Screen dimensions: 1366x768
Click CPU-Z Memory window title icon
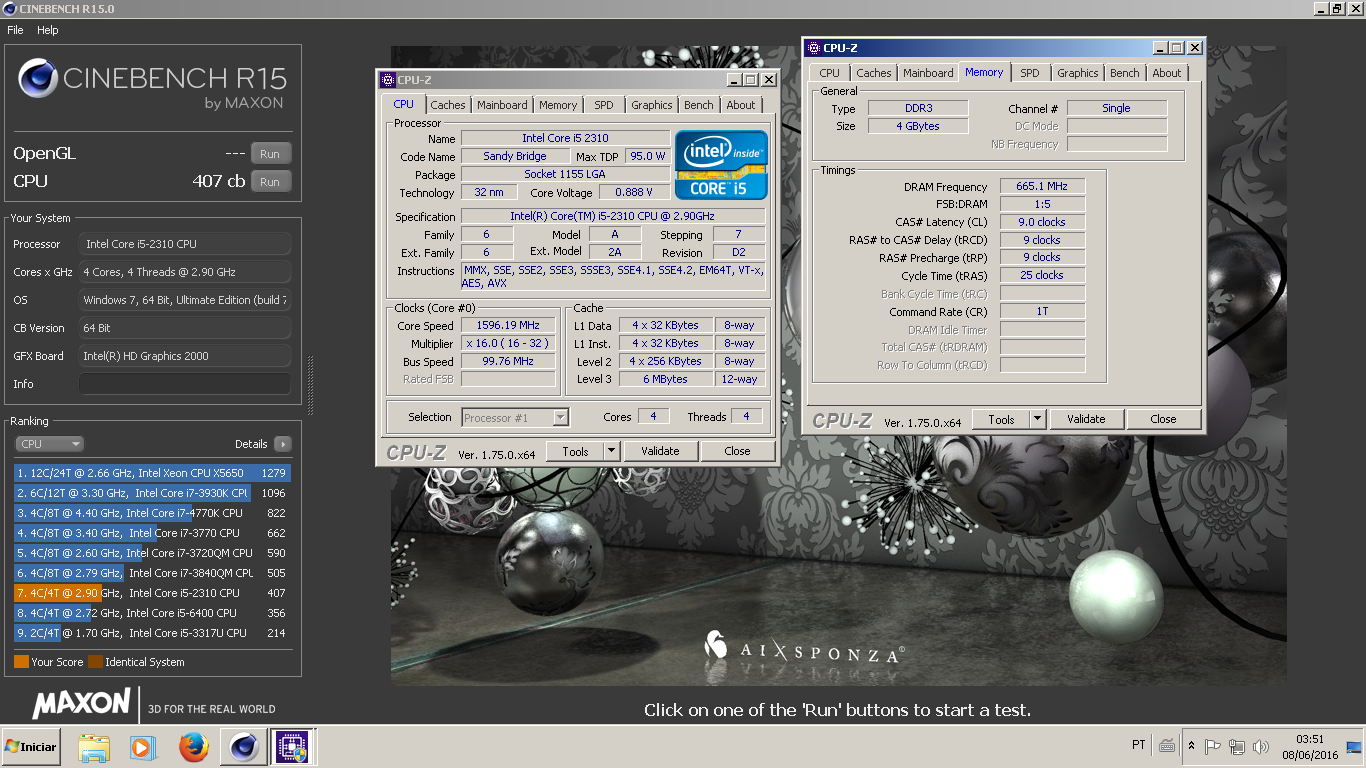tap(813, 47)
